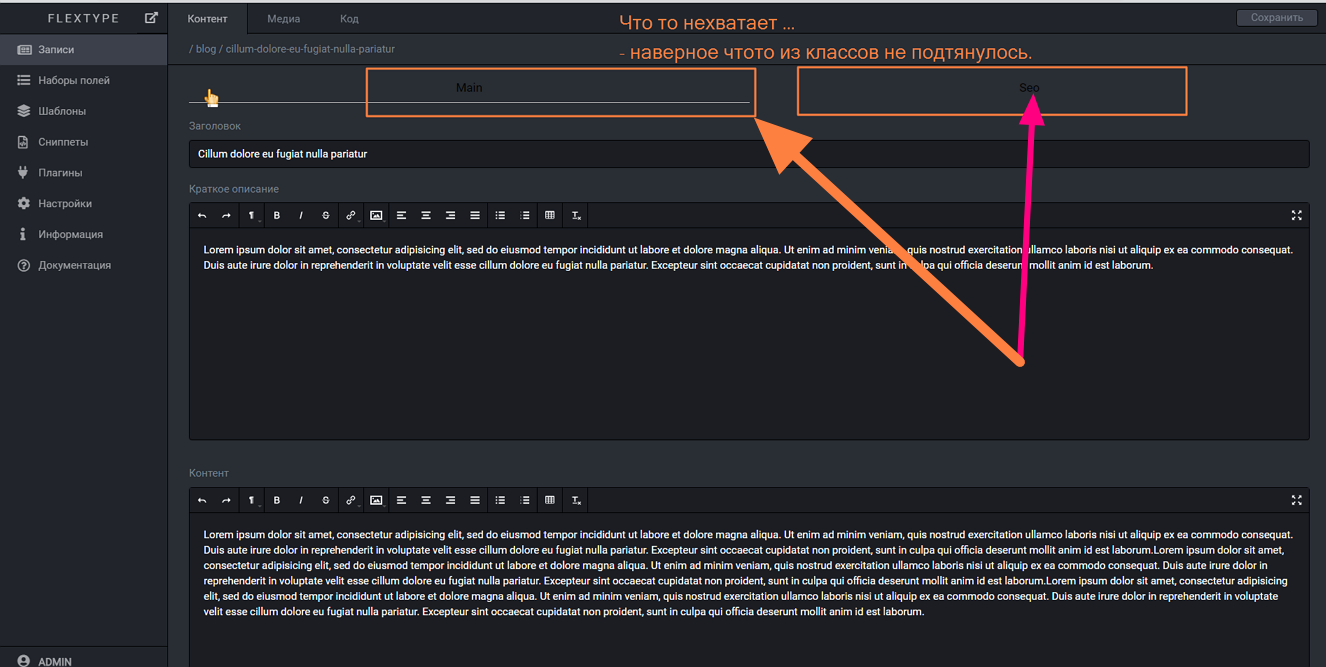Open Записи in sidebar
Viewport: 1326px width, 667px height.
point(84,49)
